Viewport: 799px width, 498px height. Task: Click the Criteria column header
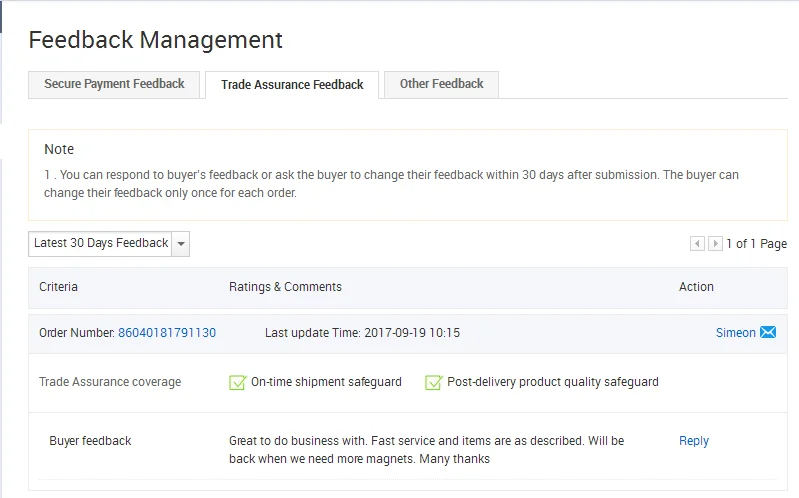58,287
